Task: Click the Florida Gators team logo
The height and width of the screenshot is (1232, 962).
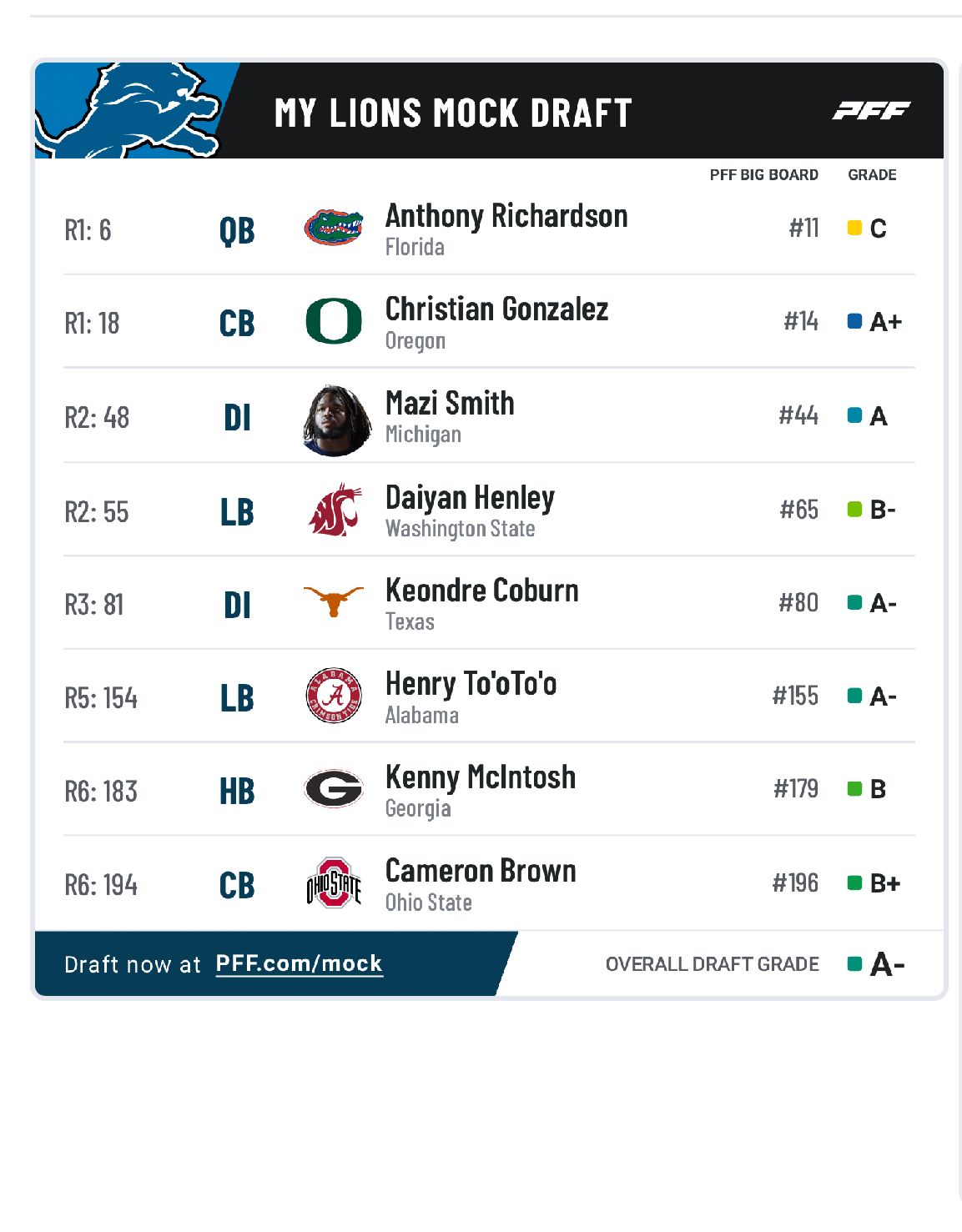Action: pyautogui.click(x=334, y=228)
